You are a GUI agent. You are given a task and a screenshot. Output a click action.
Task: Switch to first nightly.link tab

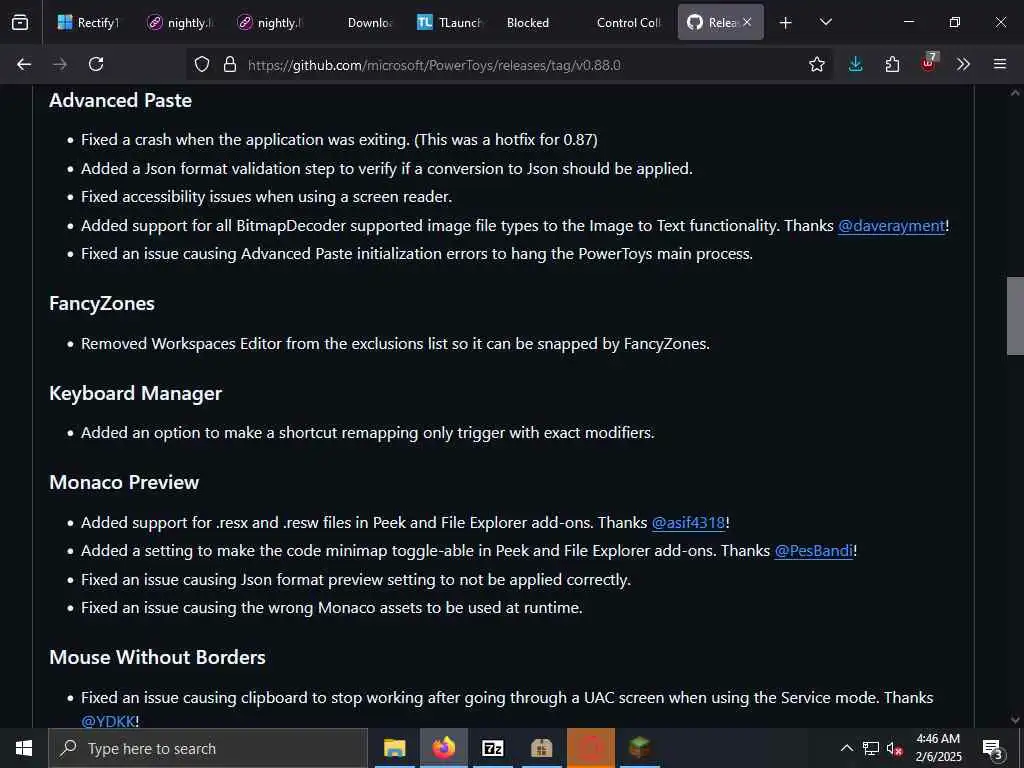click(x=180, y=22)
